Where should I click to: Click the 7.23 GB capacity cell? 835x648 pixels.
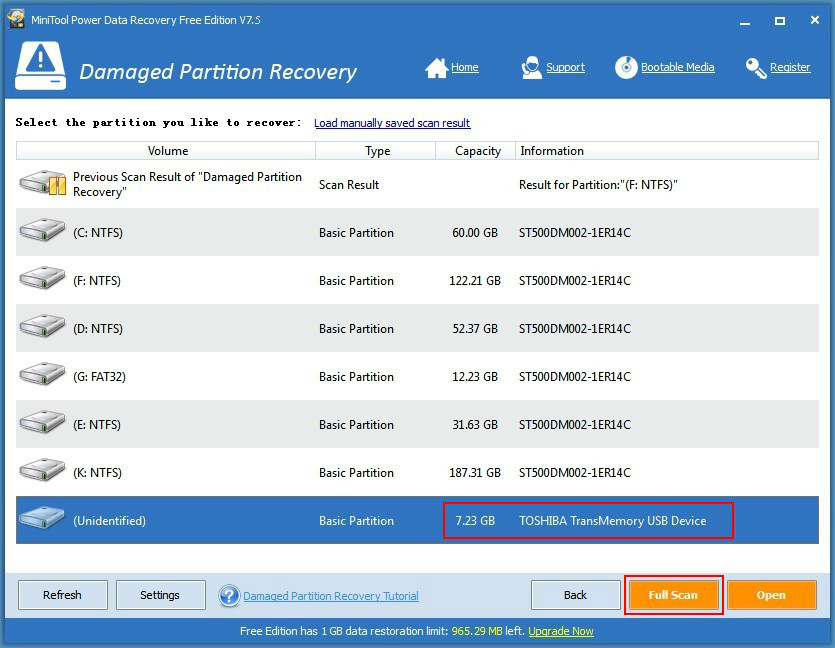[475, 520]
